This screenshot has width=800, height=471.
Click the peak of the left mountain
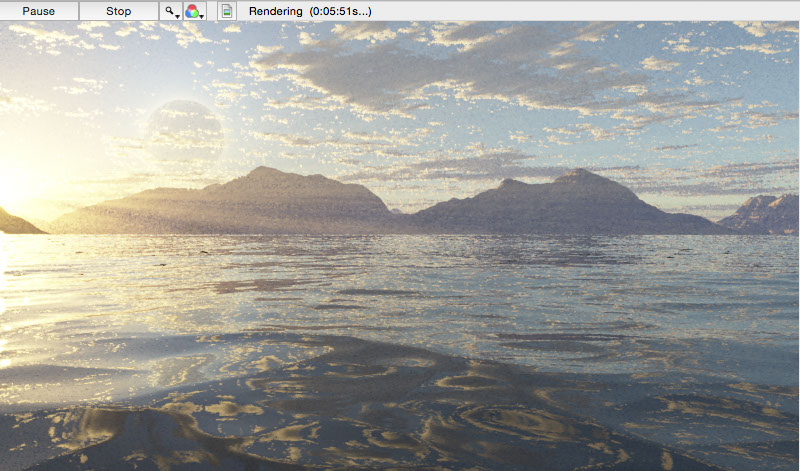tap(265, 171)
